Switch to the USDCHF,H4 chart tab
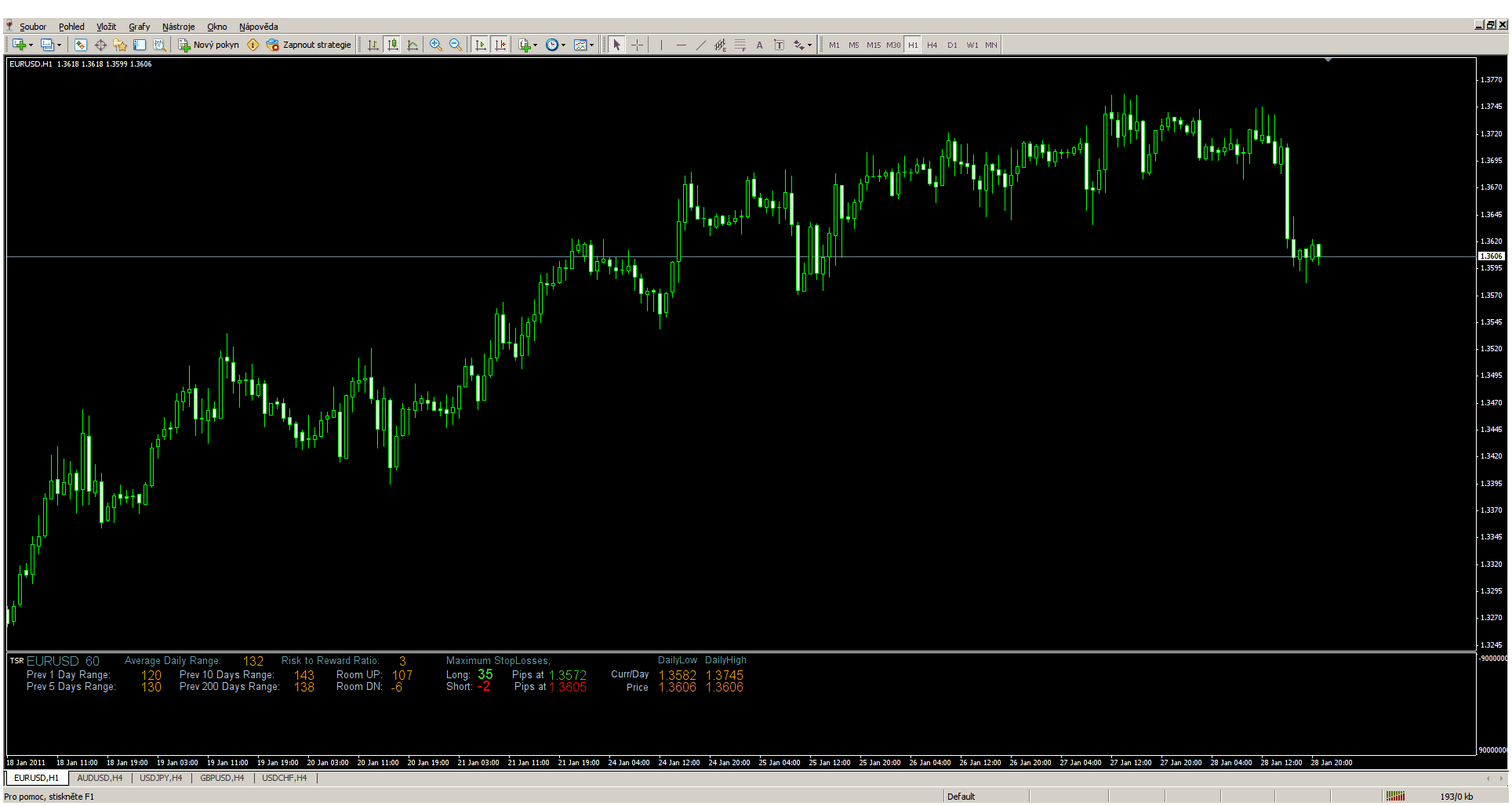Image resolution: width=1512 pixels, height=806 pixels. (x=284, y=778)
